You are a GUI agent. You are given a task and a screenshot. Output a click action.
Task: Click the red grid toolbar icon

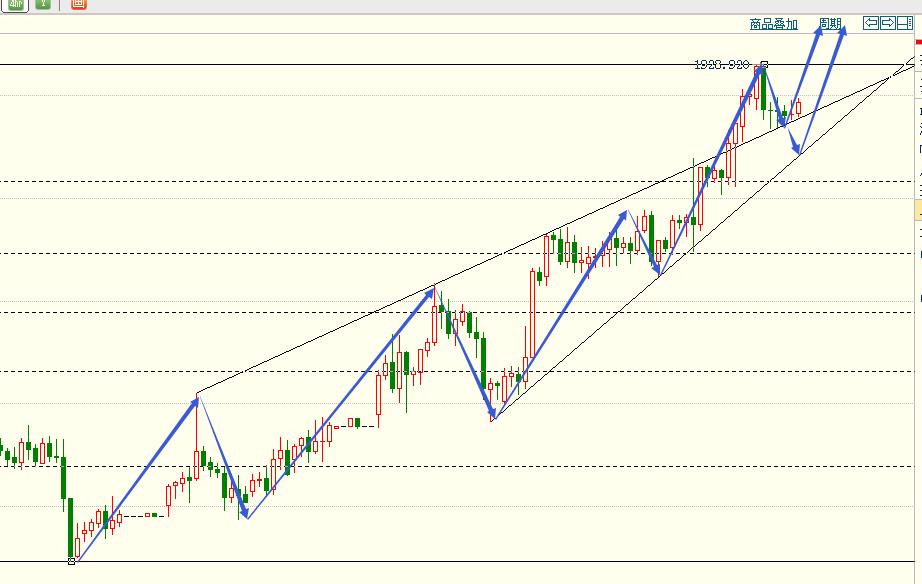pyautogui.click(x=79, y=4)
